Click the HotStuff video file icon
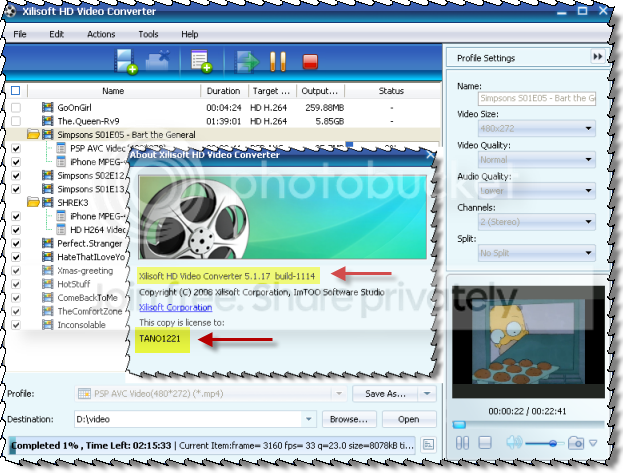 [x=47, y=284]
